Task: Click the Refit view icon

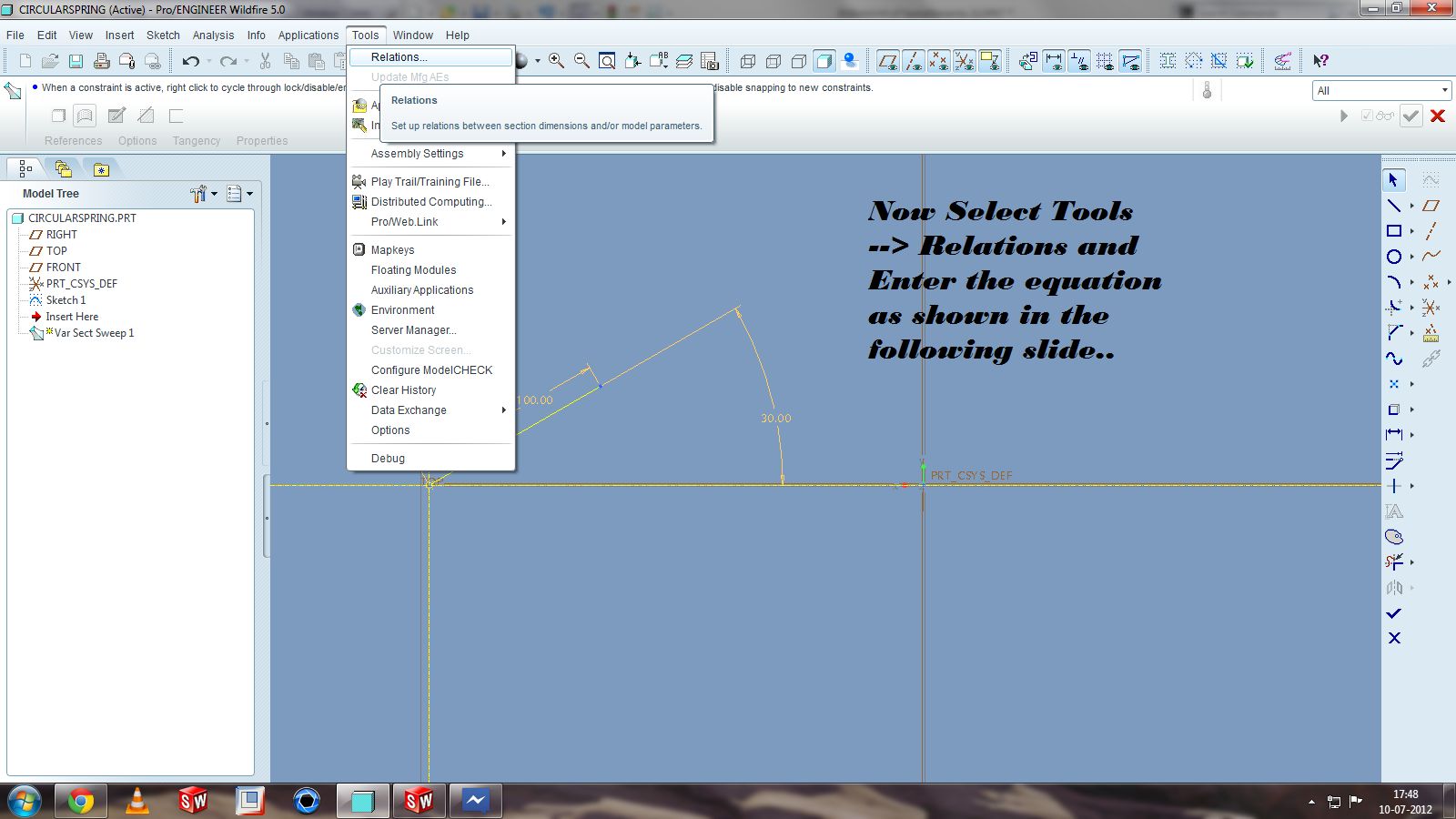Action: (x=607, y=61)
